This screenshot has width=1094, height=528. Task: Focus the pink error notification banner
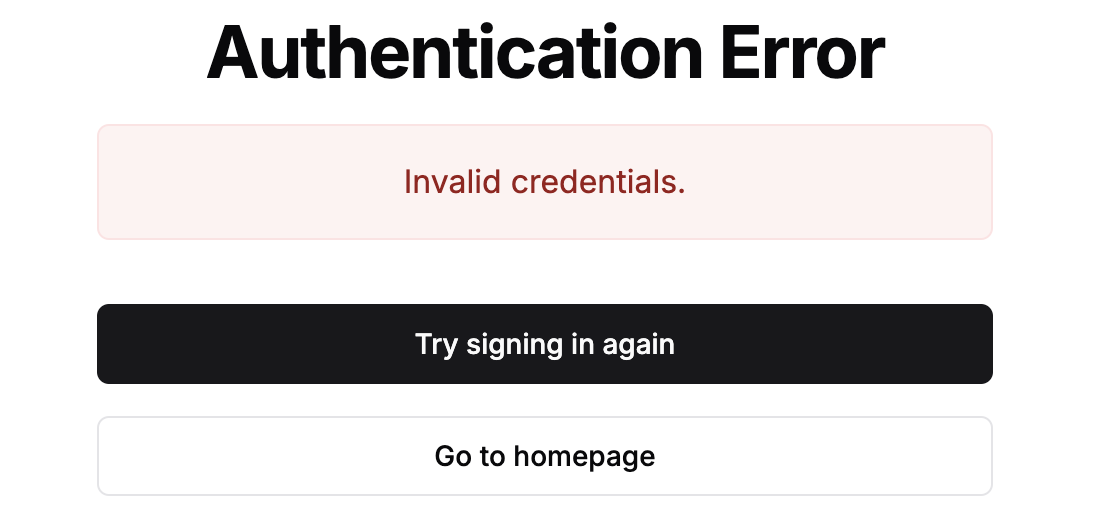pyautogui.click(x=800, y=182)
